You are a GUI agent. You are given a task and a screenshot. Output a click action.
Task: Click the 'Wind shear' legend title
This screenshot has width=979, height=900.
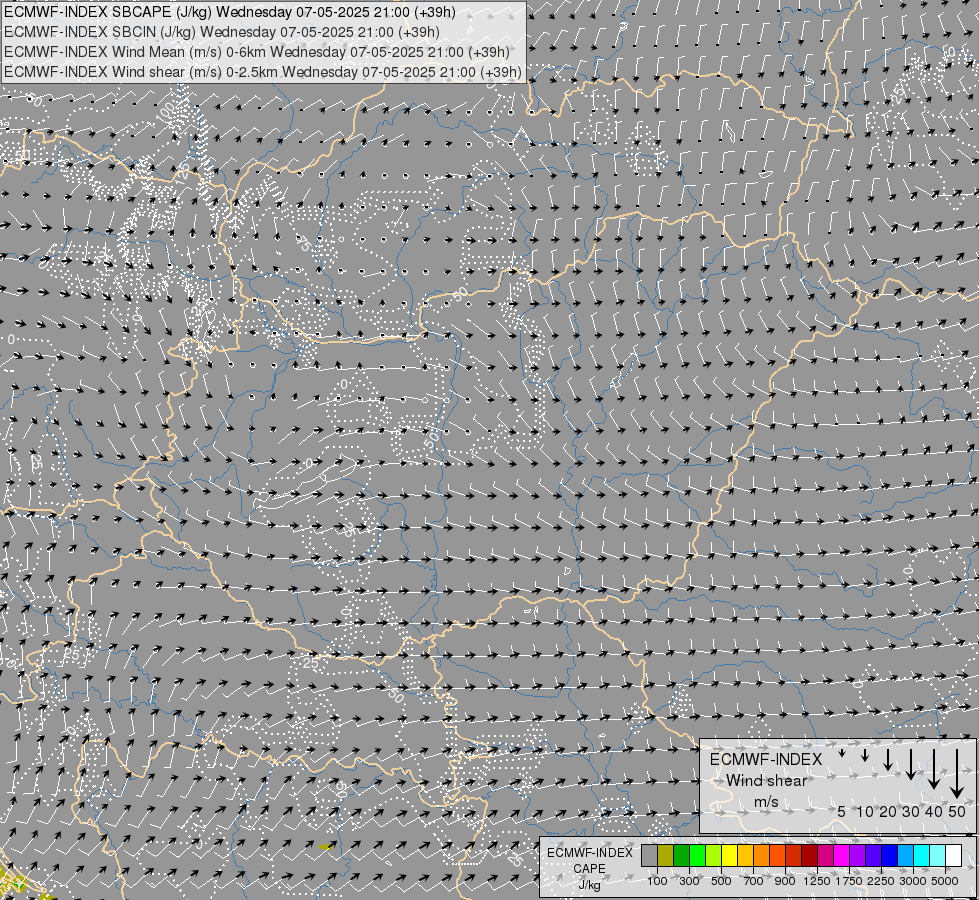[x=767, y=781]
